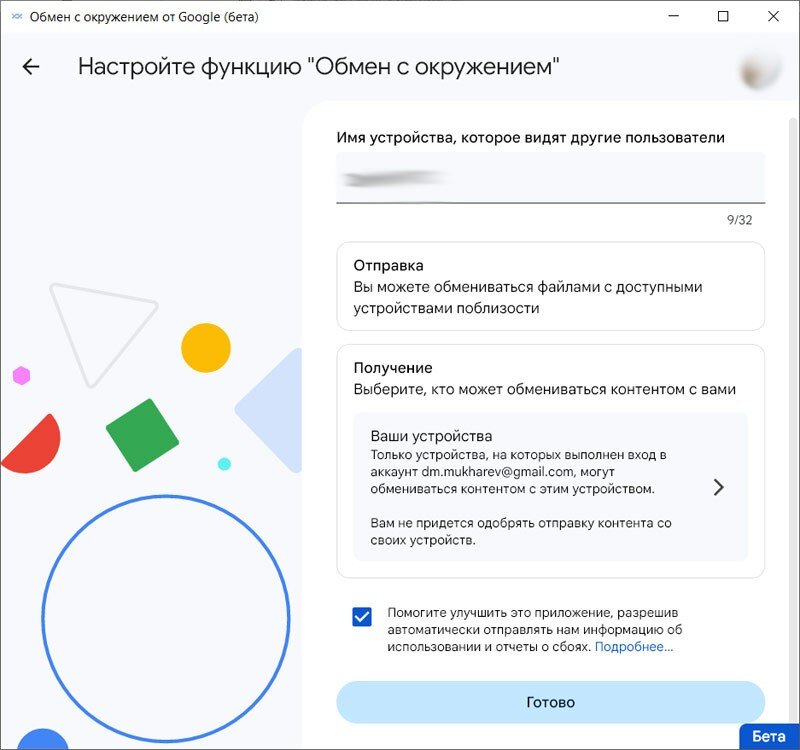Viewport: 800px width, 750px height.
Task: Click the page title "Настройте функцию"
Action: (190, 67)
